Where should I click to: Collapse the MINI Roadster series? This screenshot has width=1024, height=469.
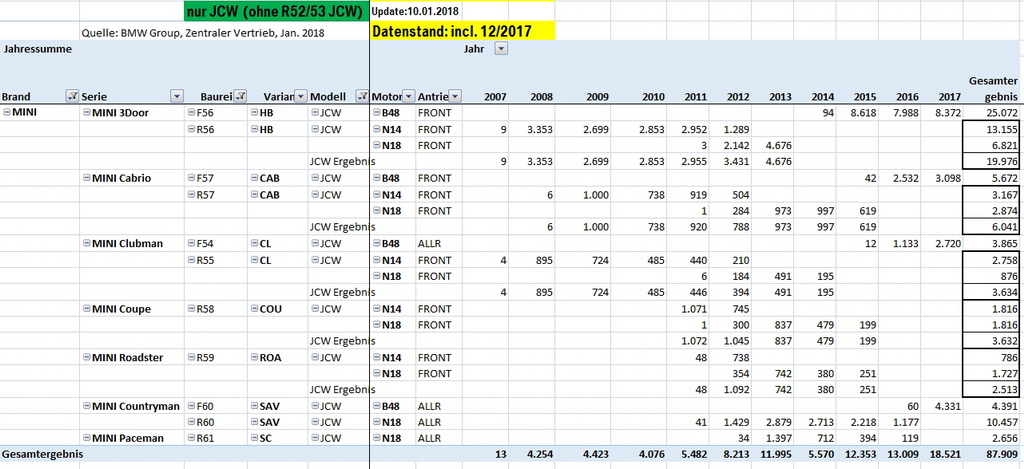point(86,357)
